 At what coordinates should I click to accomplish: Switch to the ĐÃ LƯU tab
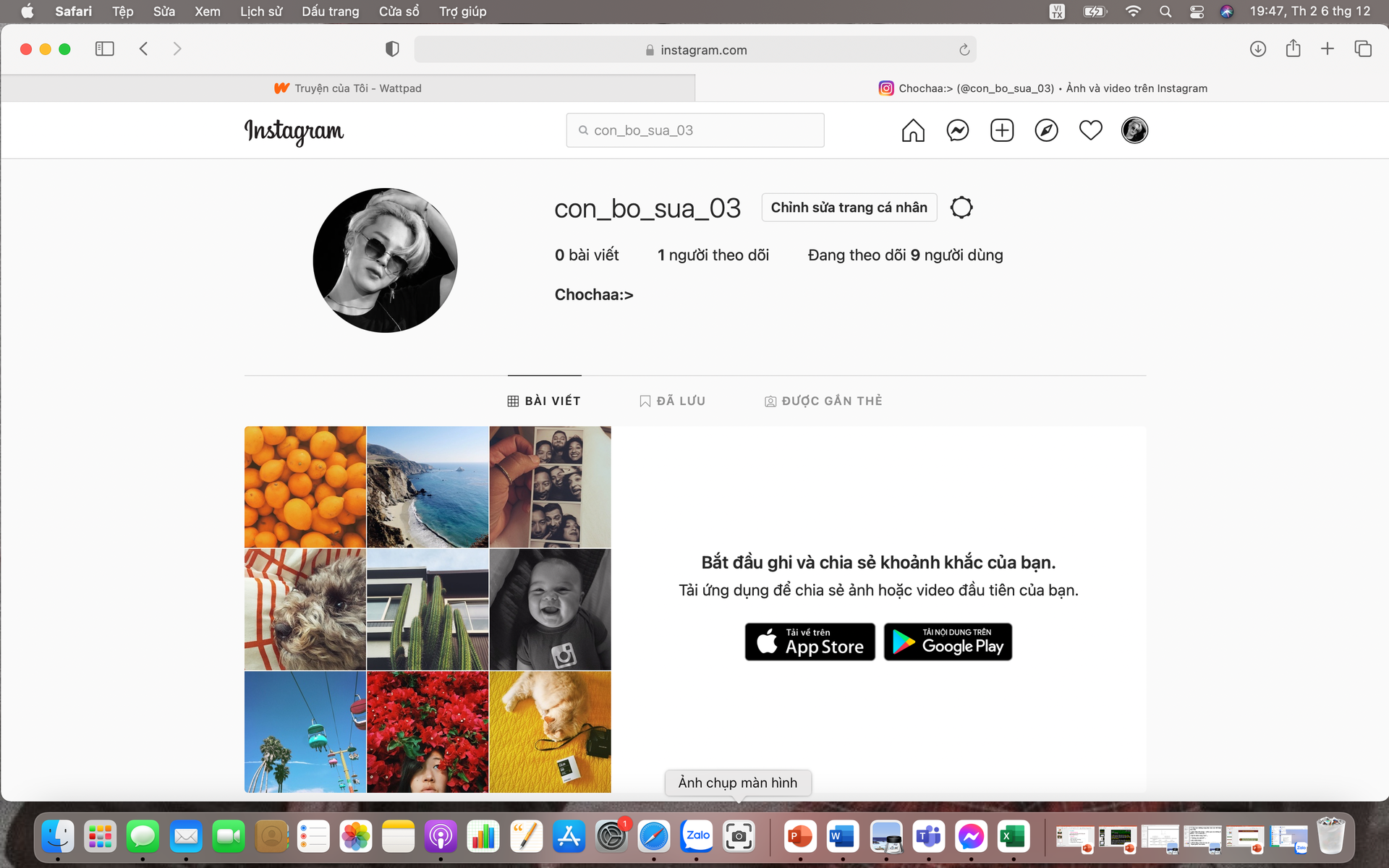672,401
